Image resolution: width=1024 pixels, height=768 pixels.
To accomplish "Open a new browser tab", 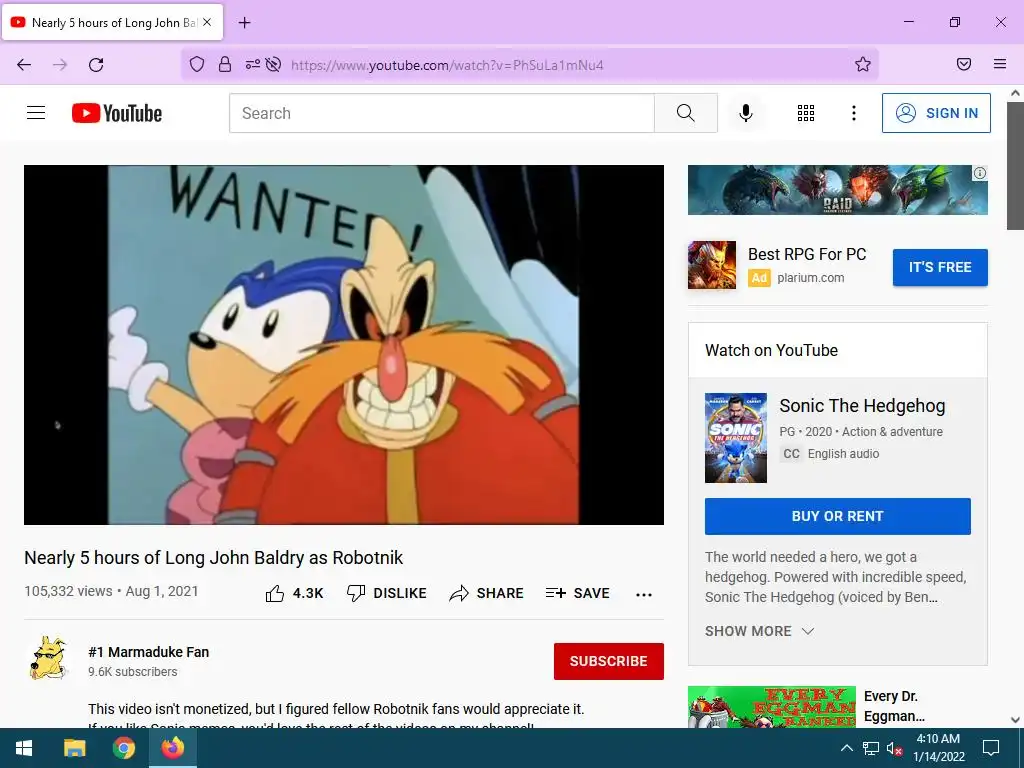I will (244, 23).
